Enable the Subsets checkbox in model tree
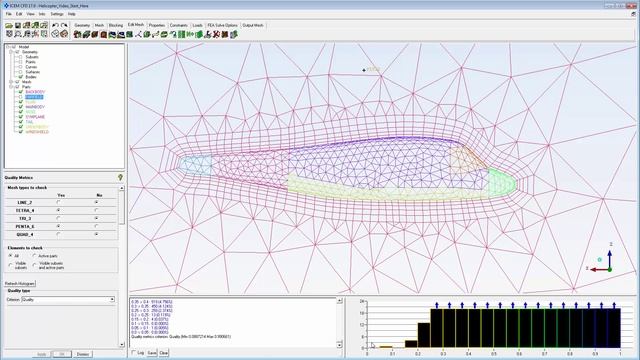Viewport: 640px width, 360px height. coord(20,57)
